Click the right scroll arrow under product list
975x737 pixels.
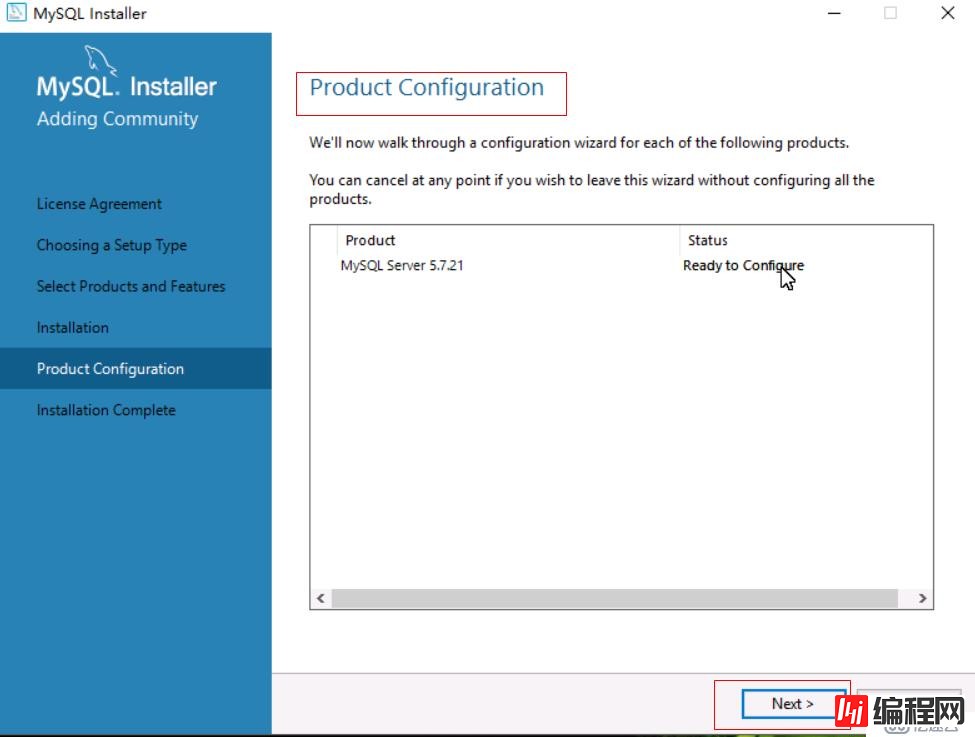point(921,597)
